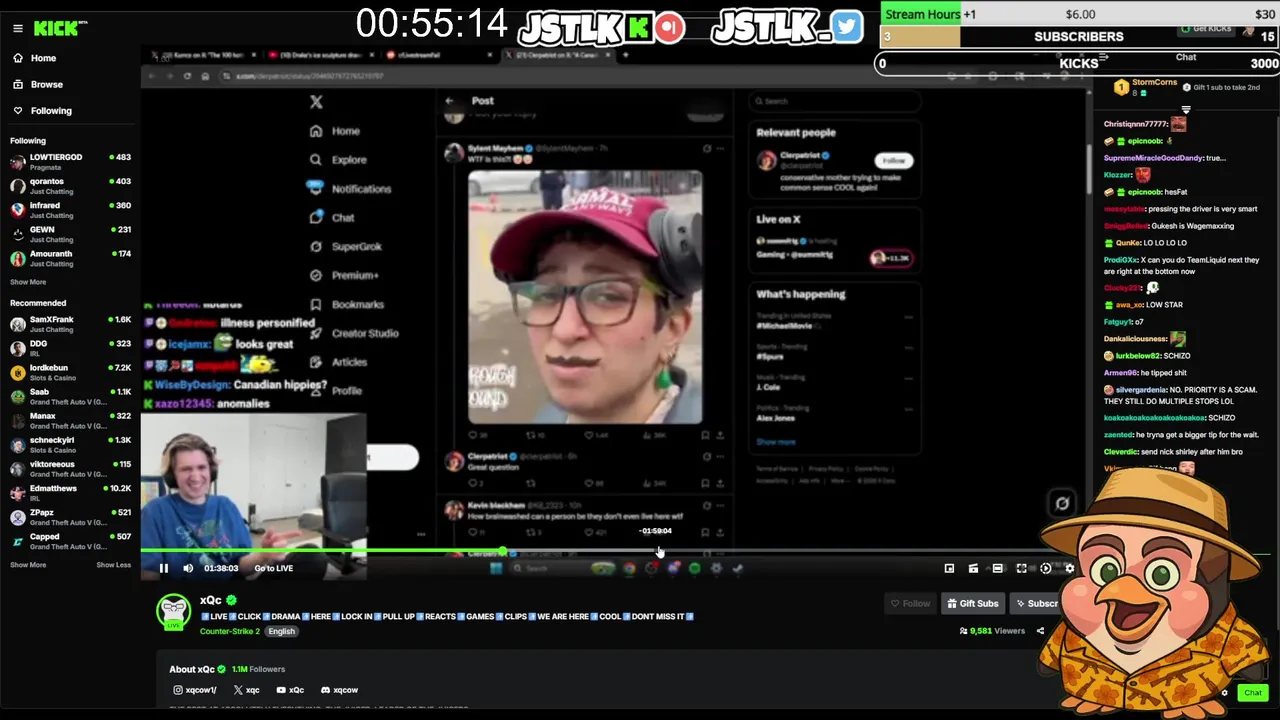Open xQc's Discord link xqcow
This screenshot has width=1280, height=720.
[339, 690]
